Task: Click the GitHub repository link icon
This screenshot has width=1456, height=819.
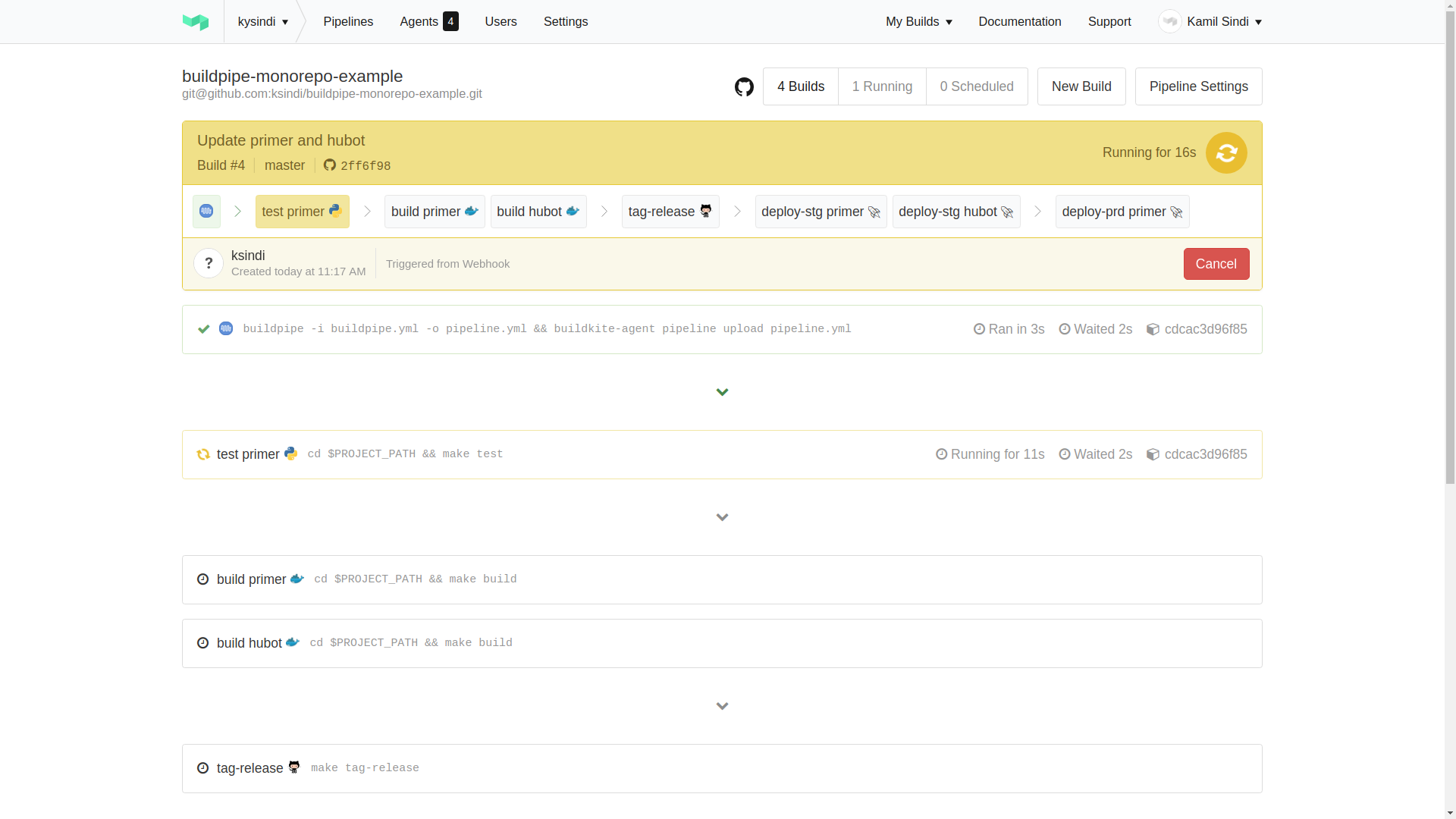Action: pyautogui.click(x=744, y=87)
